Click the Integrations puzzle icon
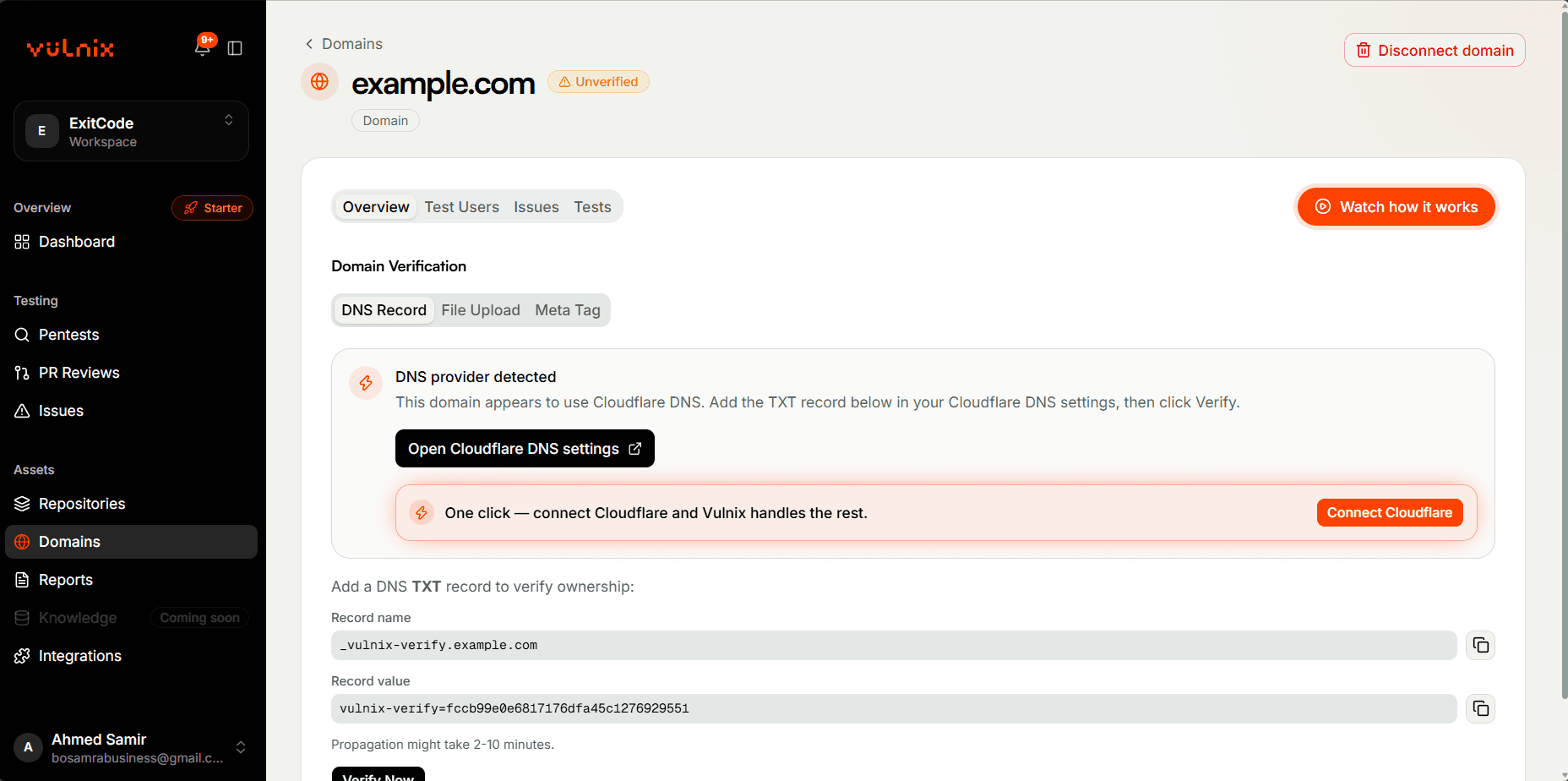1568x781 pixels. pyautogui.click(x=22, y=656)
